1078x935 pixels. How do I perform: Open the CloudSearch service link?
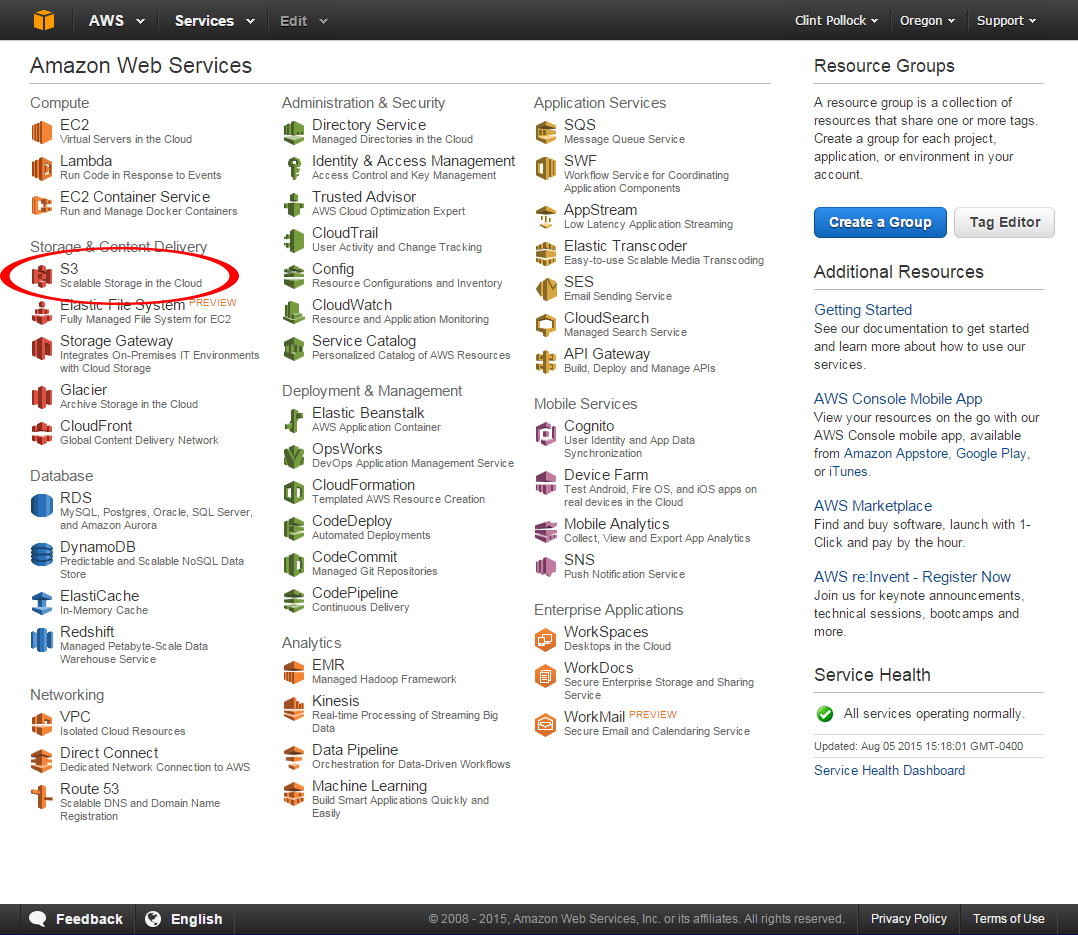tap(606, 318)
